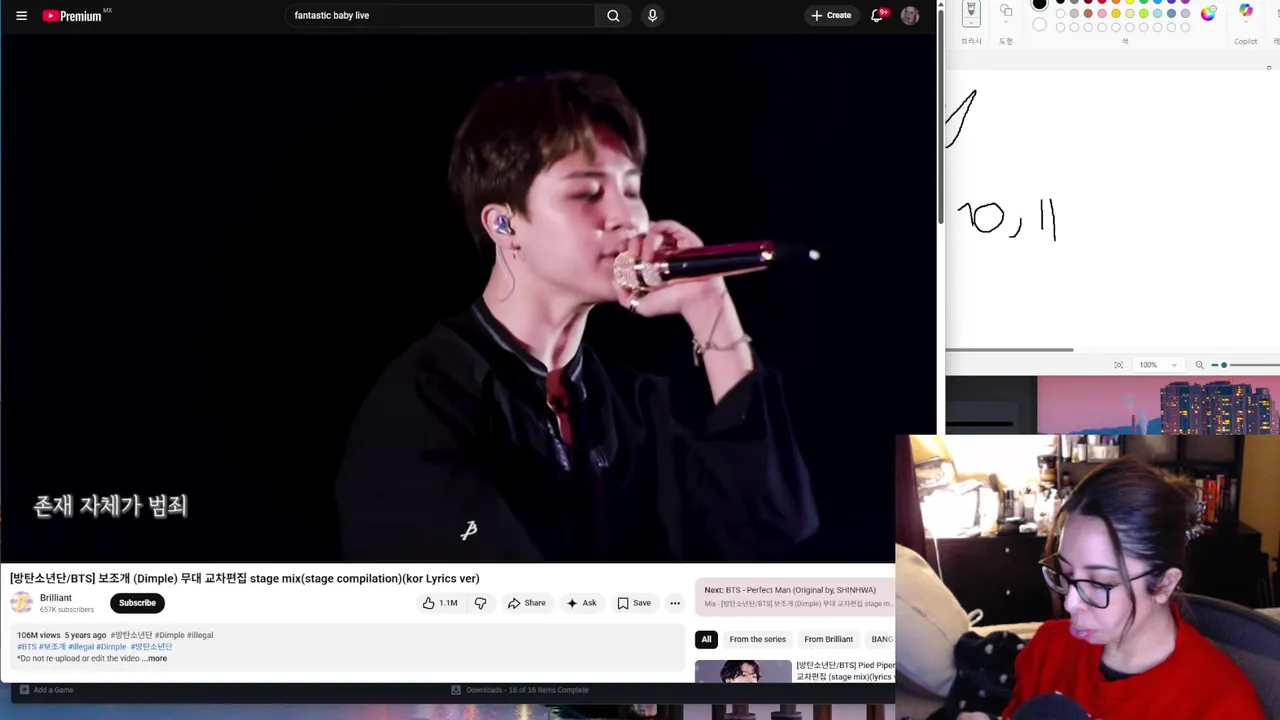The image size is (1280, 720).
Task: Open the 100% zoom dropdown in Paint
Action: (1159, 365)
